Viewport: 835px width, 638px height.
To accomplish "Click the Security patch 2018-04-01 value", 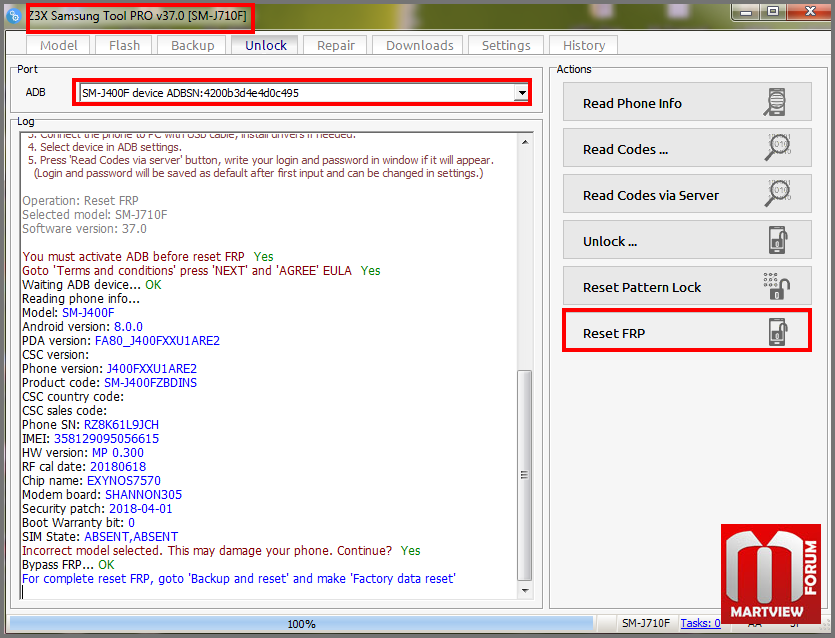I will tap(141, 509).
